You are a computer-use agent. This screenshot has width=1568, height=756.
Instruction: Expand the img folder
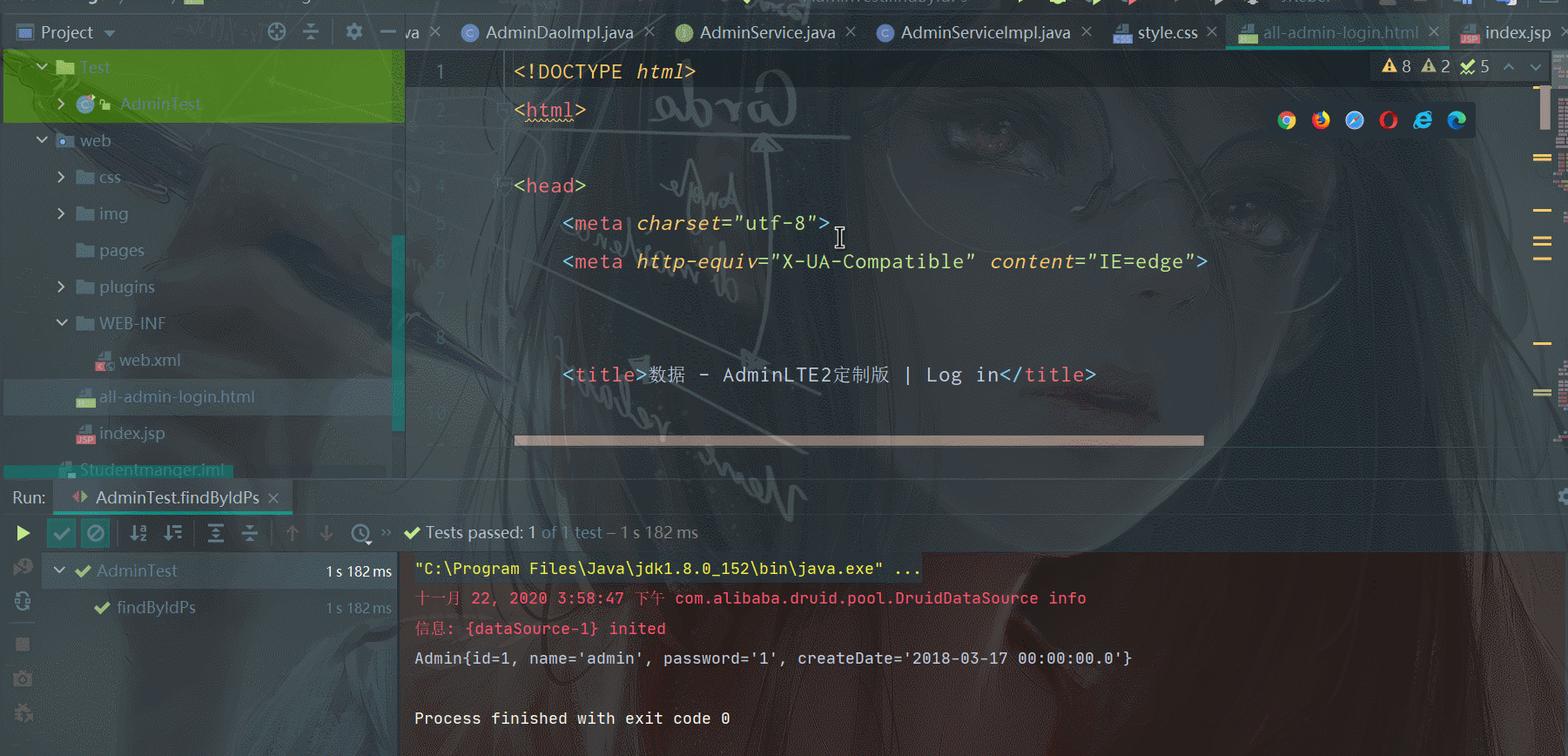click(x=61, y=213)
